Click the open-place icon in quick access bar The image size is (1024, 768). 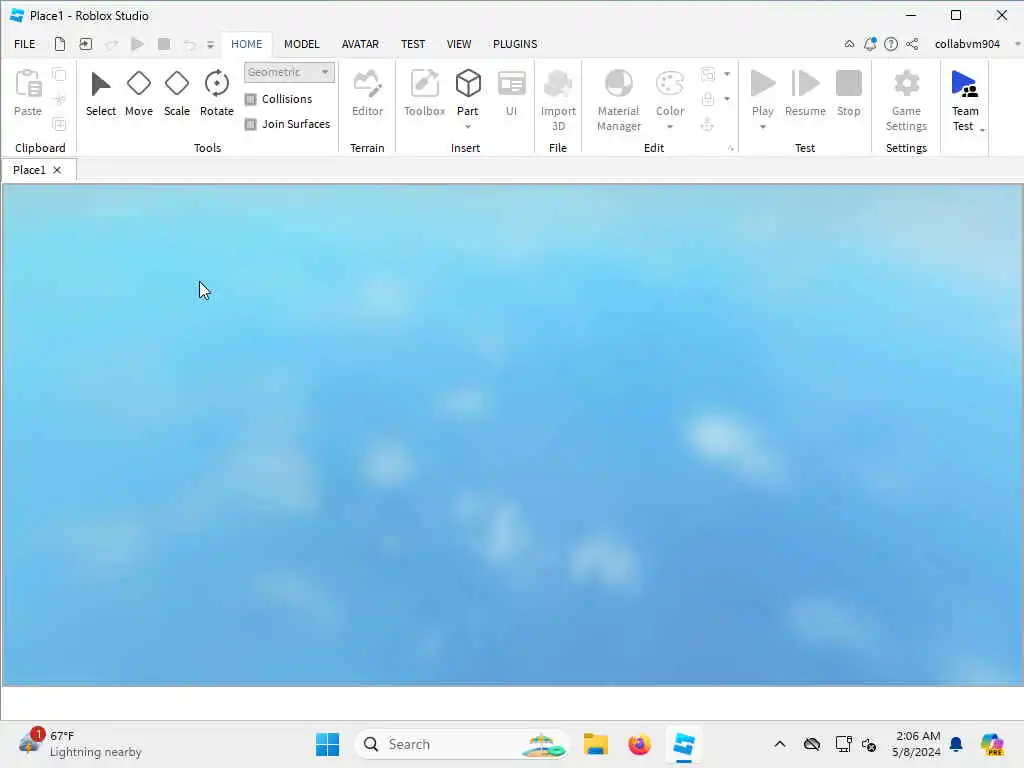point(86,44)
